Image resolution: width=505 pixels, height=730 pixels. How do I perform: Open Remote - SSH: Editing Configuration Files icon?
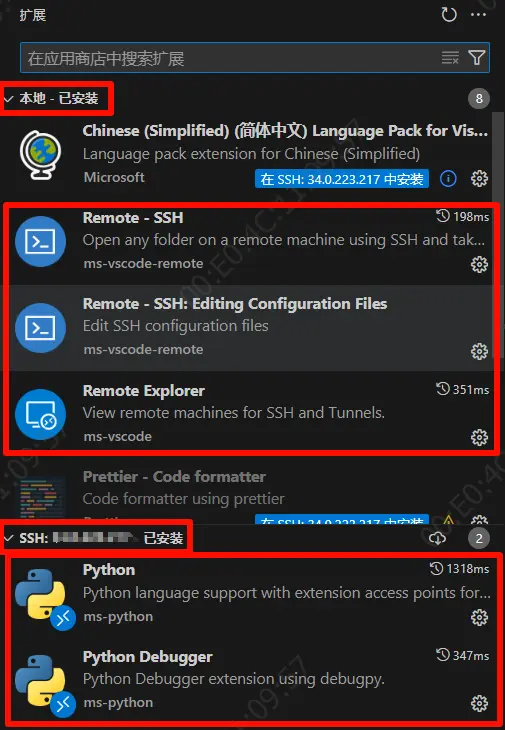click(40, 328)
